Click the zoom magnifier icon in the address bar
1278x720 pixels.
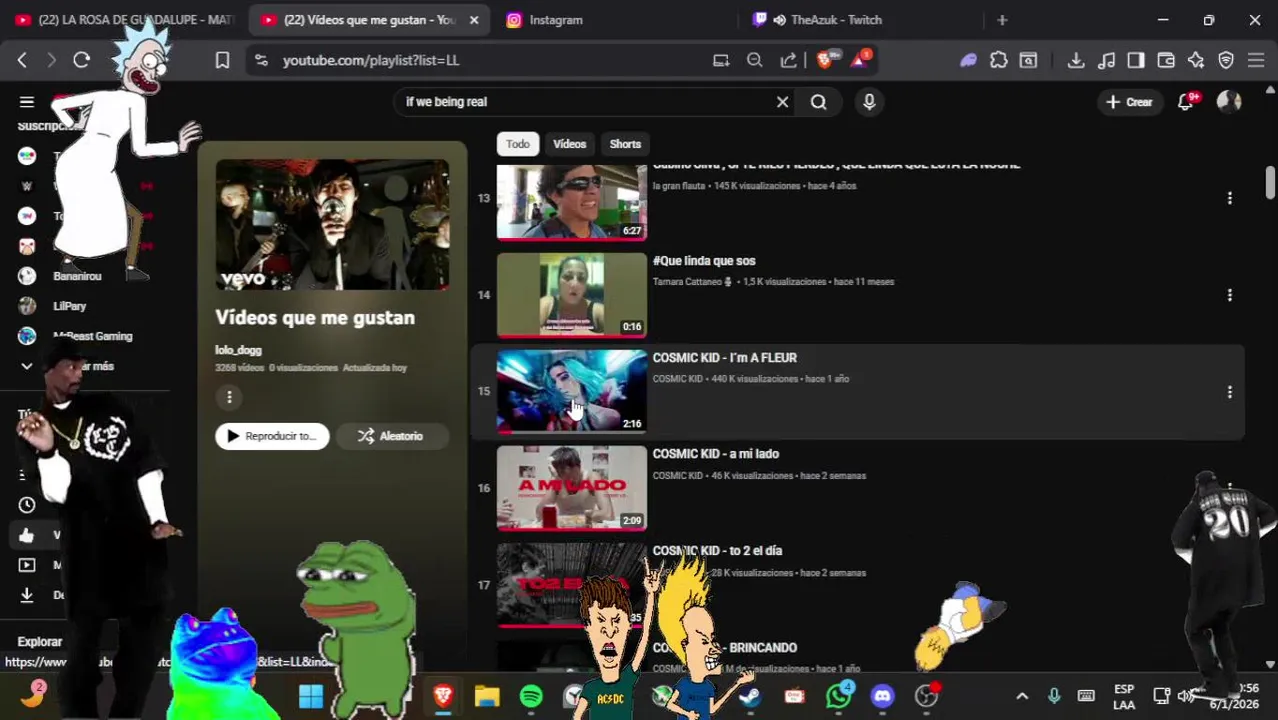point(755,60)
